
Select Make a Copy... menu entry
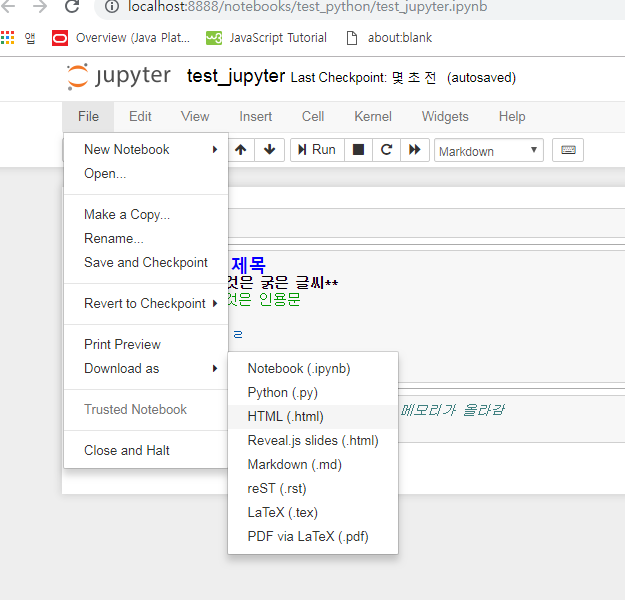click(x=146, y=214)
